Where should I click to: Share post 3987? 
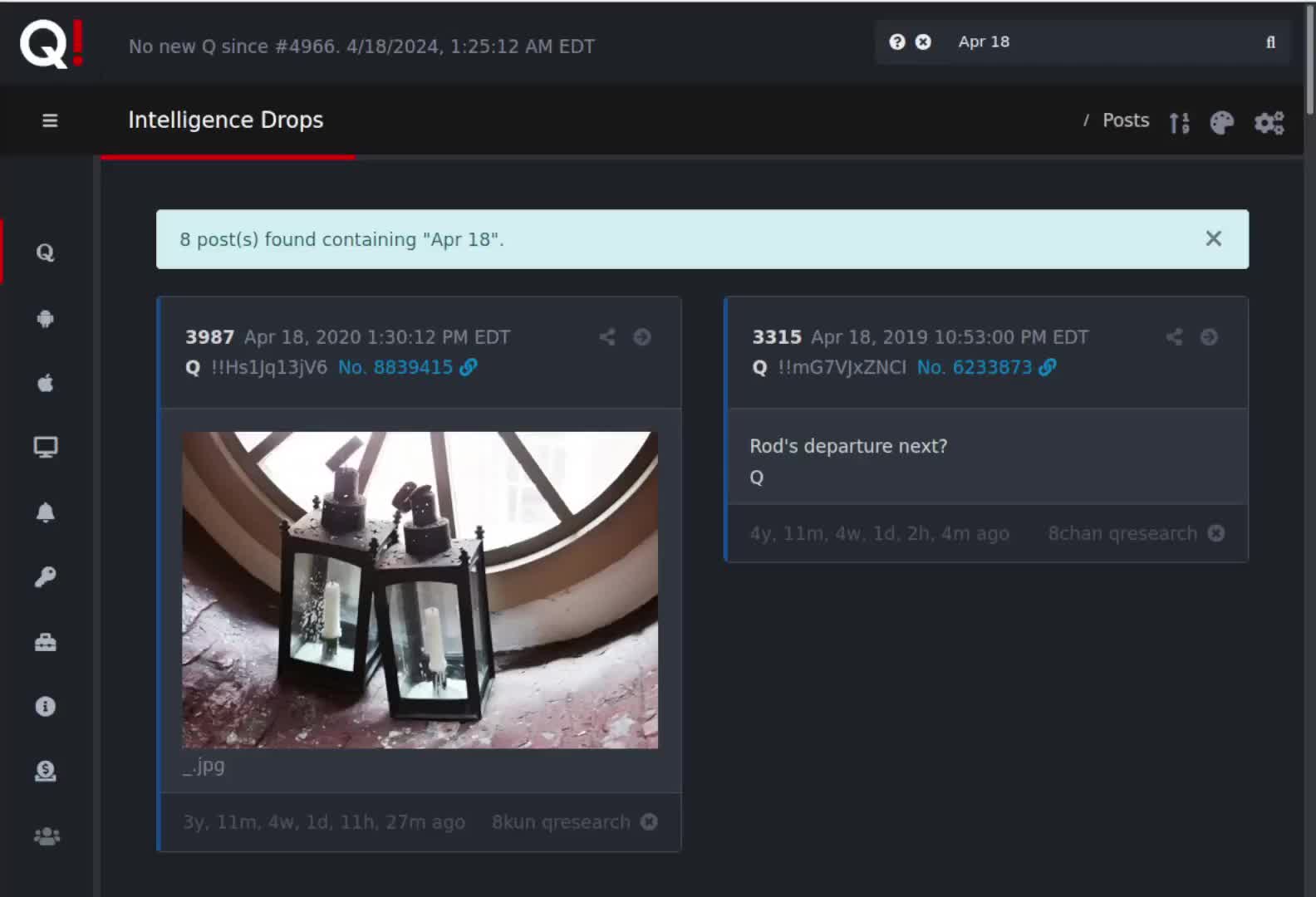tap(607, 337)
